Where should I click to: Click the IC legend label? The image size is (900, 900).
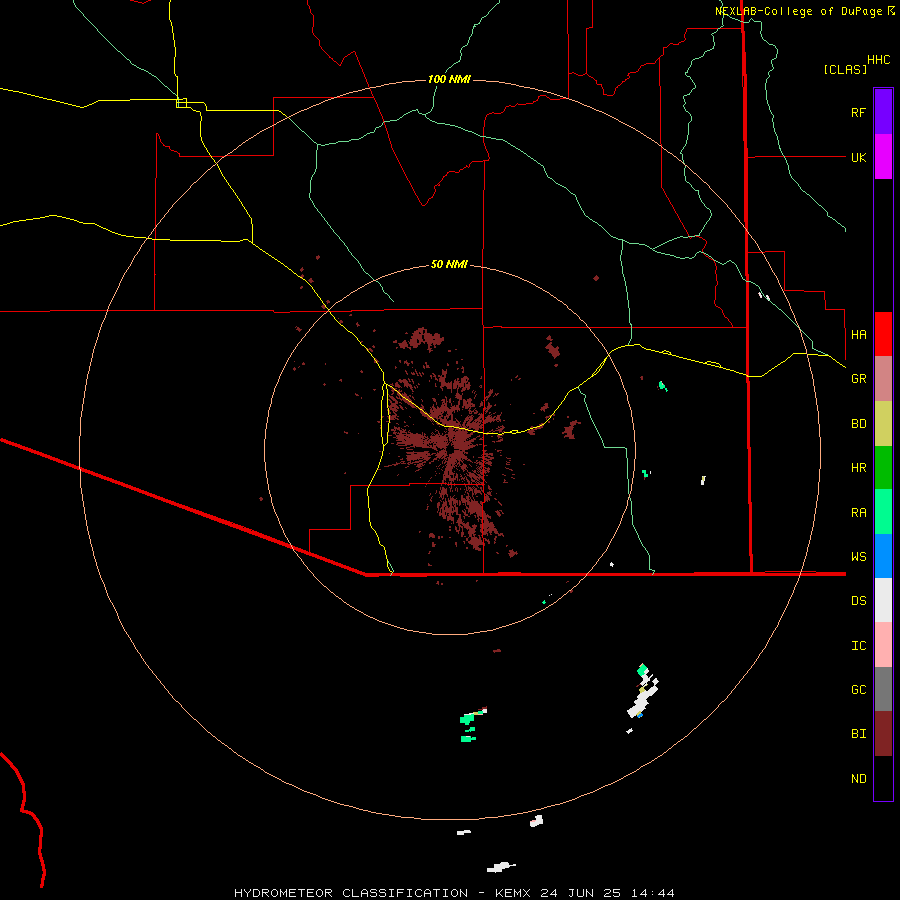[858, 646]
